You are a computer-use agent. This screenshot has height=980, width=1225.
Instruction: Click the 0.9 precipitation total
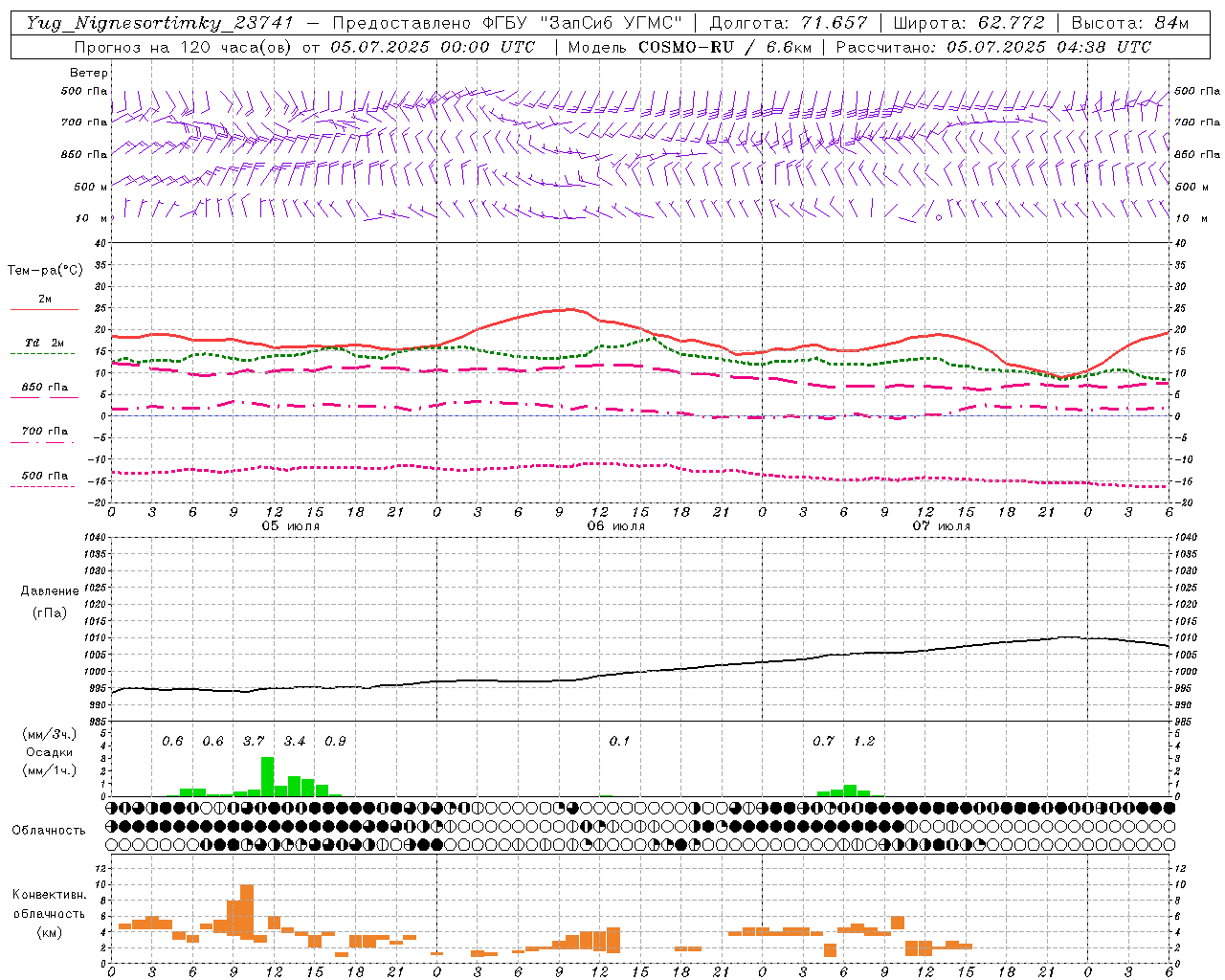tap(335, 742)
